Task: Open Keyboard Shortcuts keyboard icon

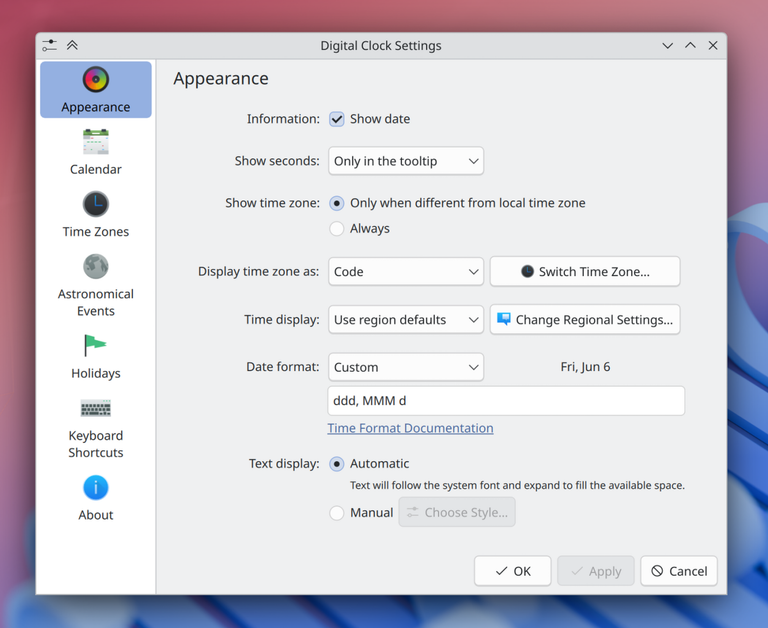Action: [96, 408]
